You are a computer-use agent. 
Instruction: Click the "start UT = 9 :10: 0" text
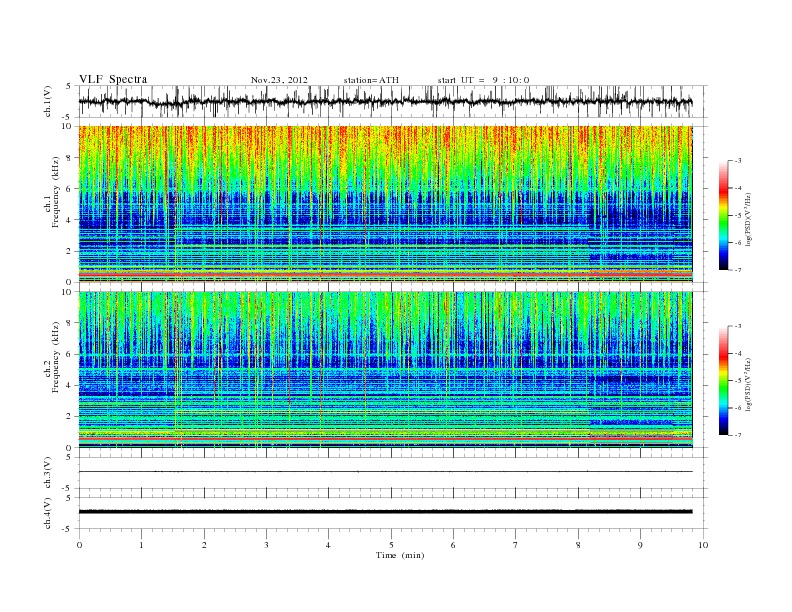coord(483,80)
